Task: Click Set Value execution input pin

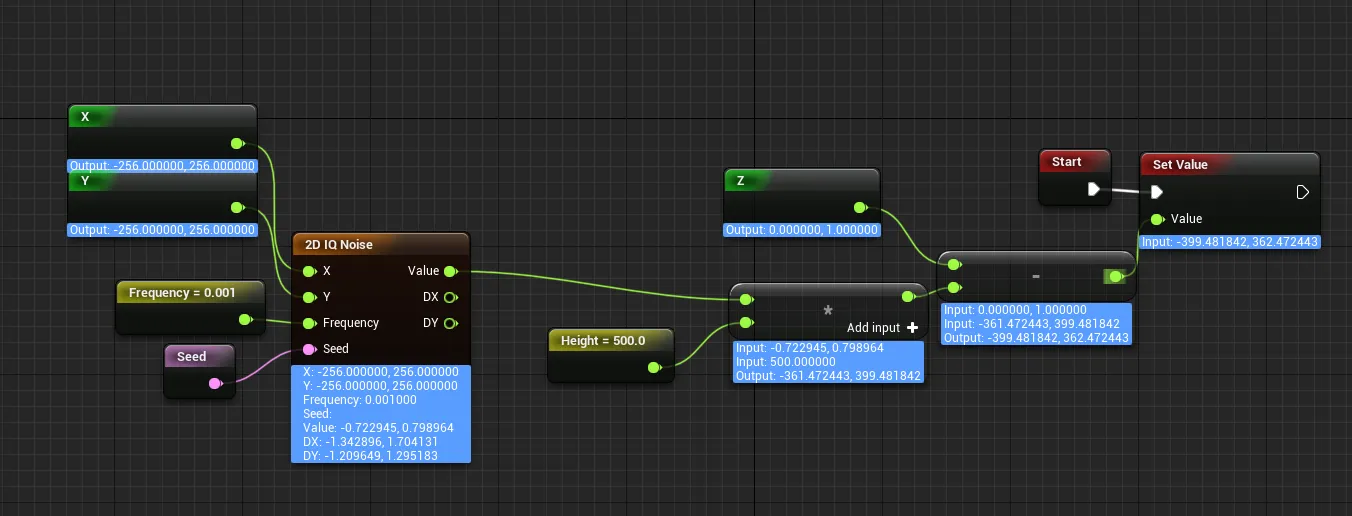Action: tap(1156, 192)
